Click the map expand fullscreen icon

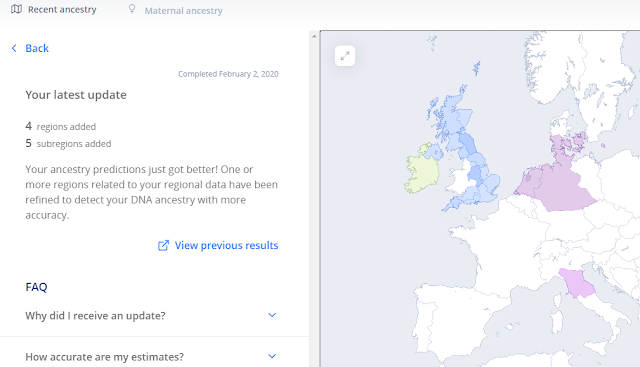click(x=345, y=56)
